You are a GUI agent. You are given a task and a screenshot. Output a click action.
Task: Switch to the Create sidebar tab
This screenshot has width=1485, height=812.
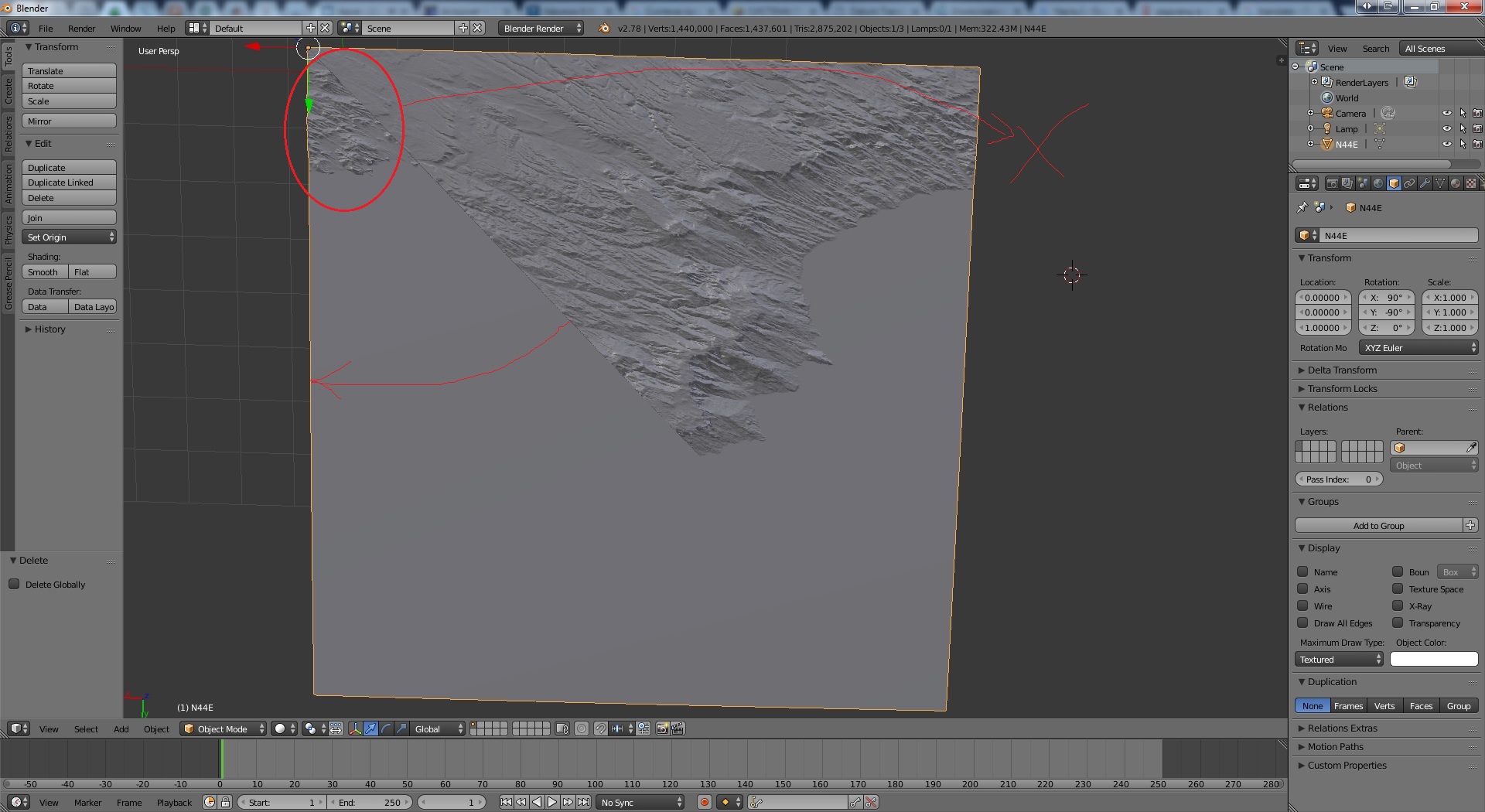(x=9, y=91)
